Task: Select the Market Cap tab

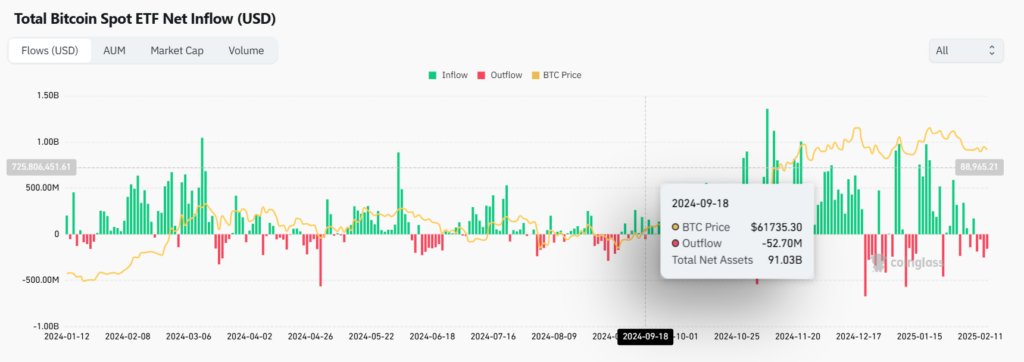Action: pyautogui.click(x=177, y=50)
